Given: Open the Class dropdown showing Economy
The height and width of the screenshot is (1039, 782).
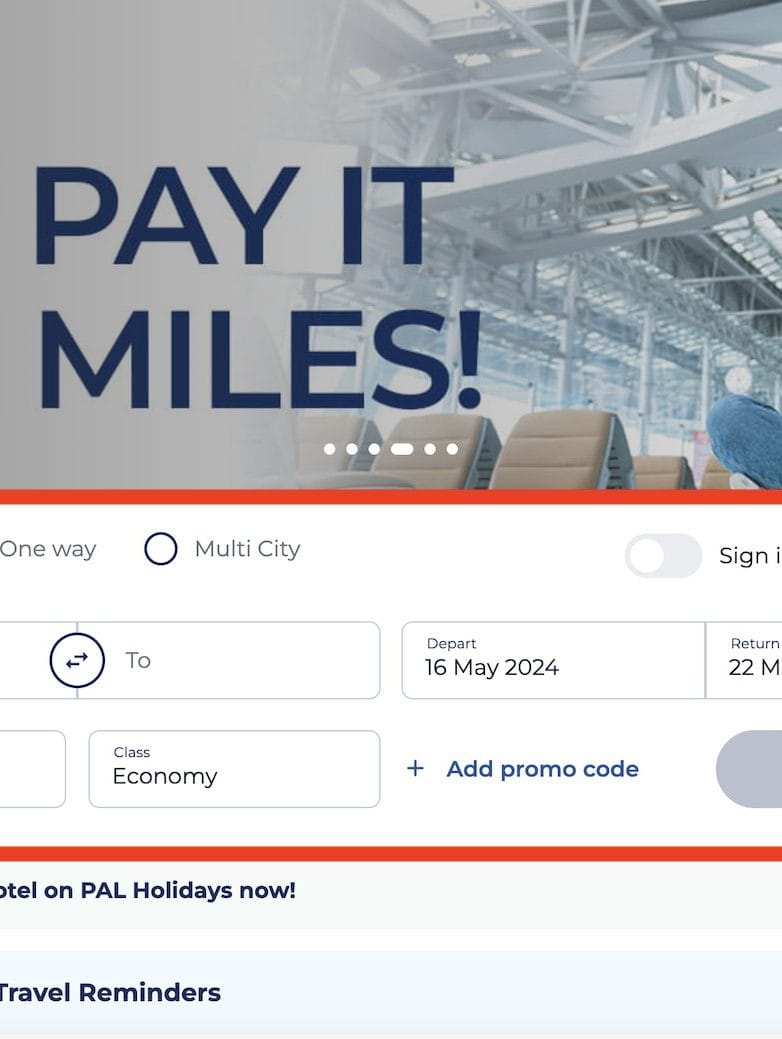Looking at the screenshot, I should (x=234, y=768).
